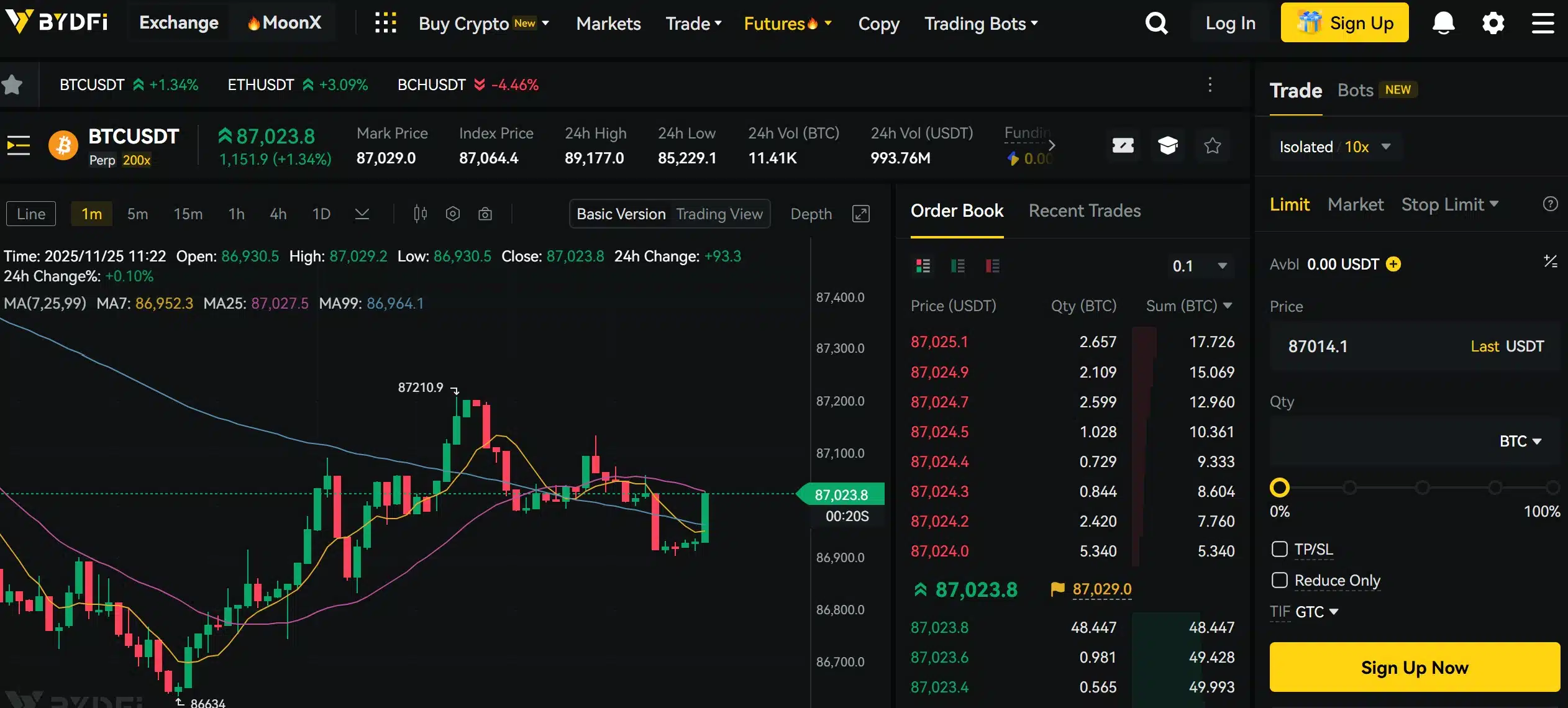
Task: Expand the chart to fullscreen
Action: [861, 214]
